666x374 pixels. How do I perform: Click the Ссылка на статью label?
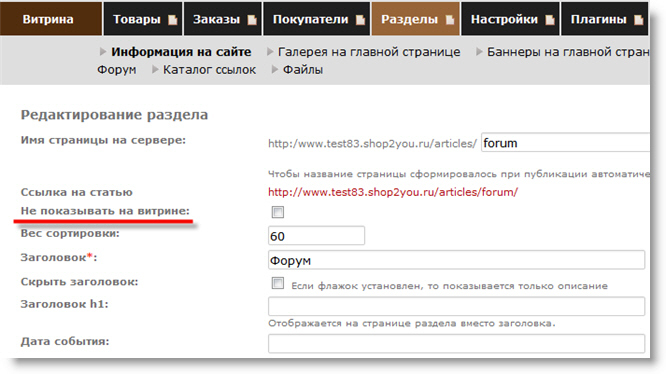76,192
